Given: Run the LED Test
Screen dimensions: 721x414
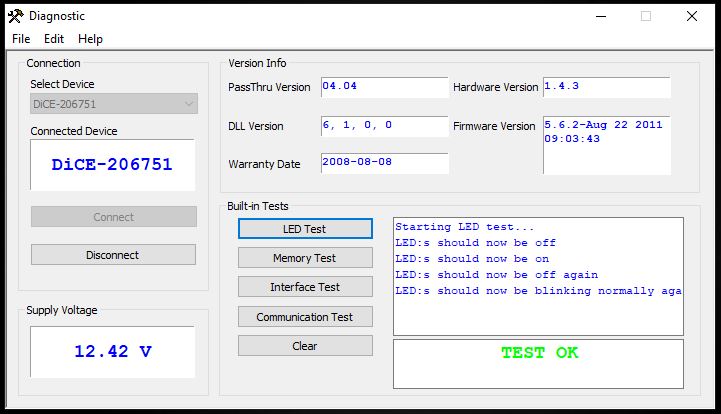Looking at the screenshot, I should [x=305, y=229].
